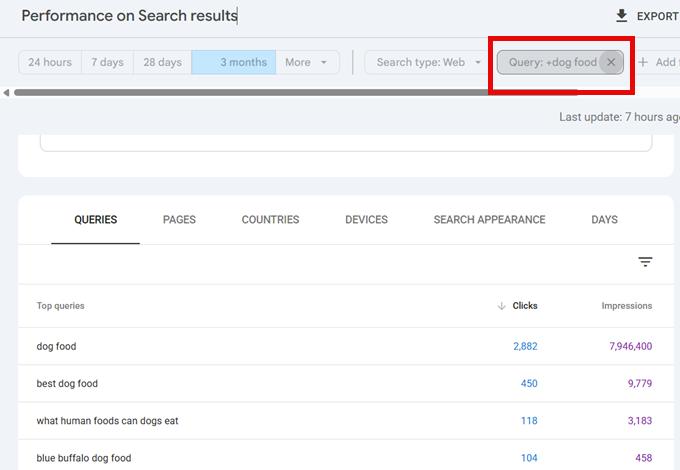Click the 118 clicks value
The image size is (680, 470).
529,421
